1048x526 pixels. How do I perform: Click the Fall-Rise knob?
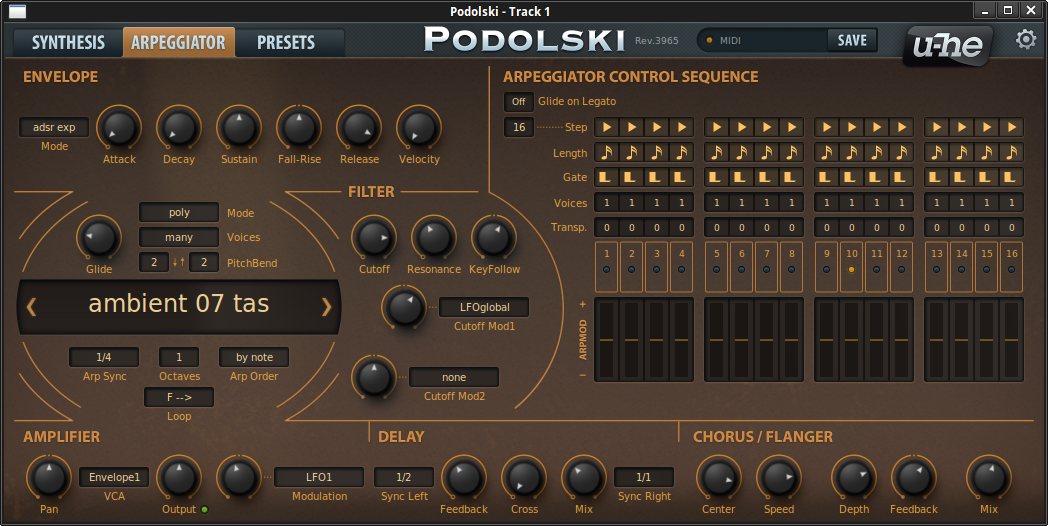point(299,127)
